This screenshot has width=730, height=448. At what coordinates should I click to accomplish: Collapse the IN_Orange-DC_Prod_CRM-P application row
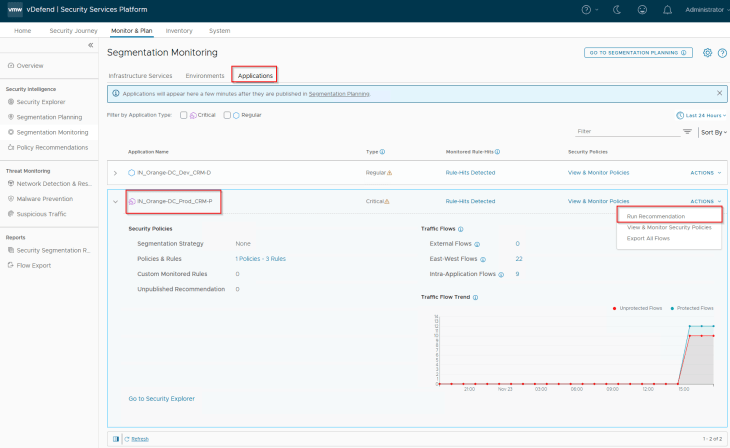click(x=116, y=201)
